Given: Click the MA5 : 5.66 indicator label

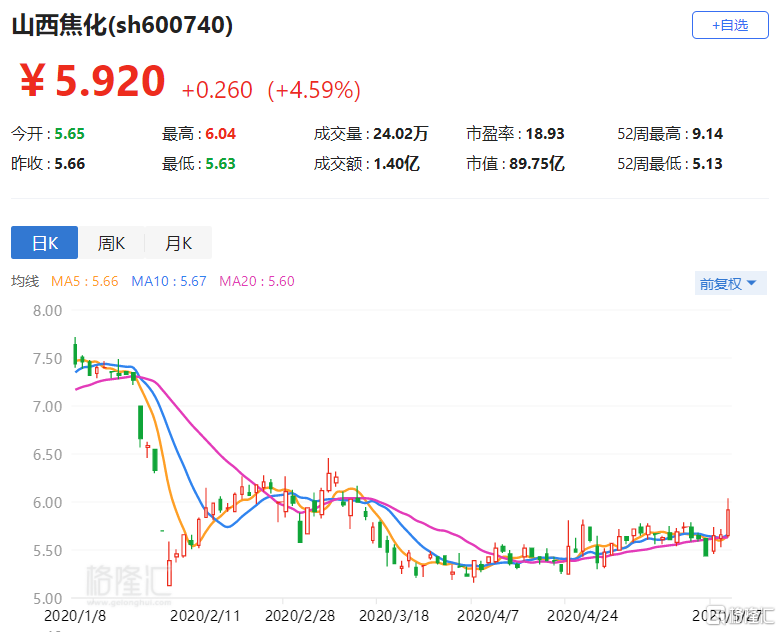Looking at the screenshot, I should 85,281.
